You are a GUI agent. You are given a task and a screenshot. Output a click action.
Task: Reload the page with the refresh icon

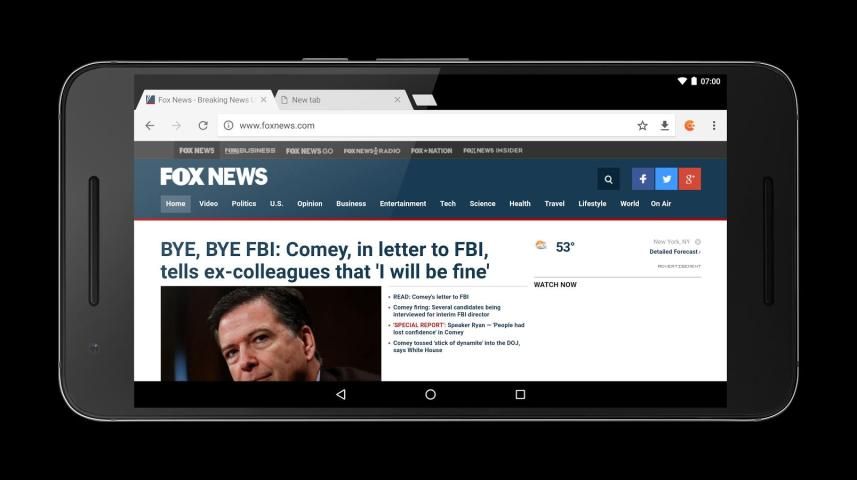(x=203, y=126)
